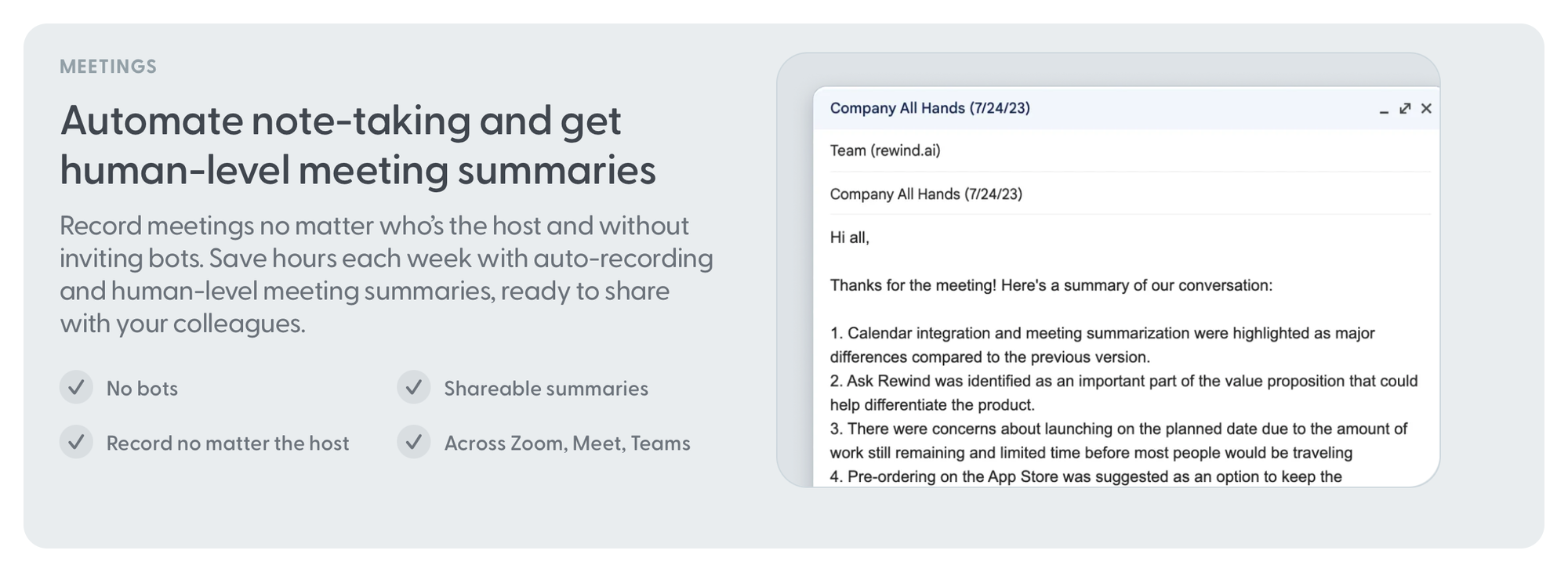Click the email window title bar text
This screenshot has height=572, width=1568.
click(930, 108)
